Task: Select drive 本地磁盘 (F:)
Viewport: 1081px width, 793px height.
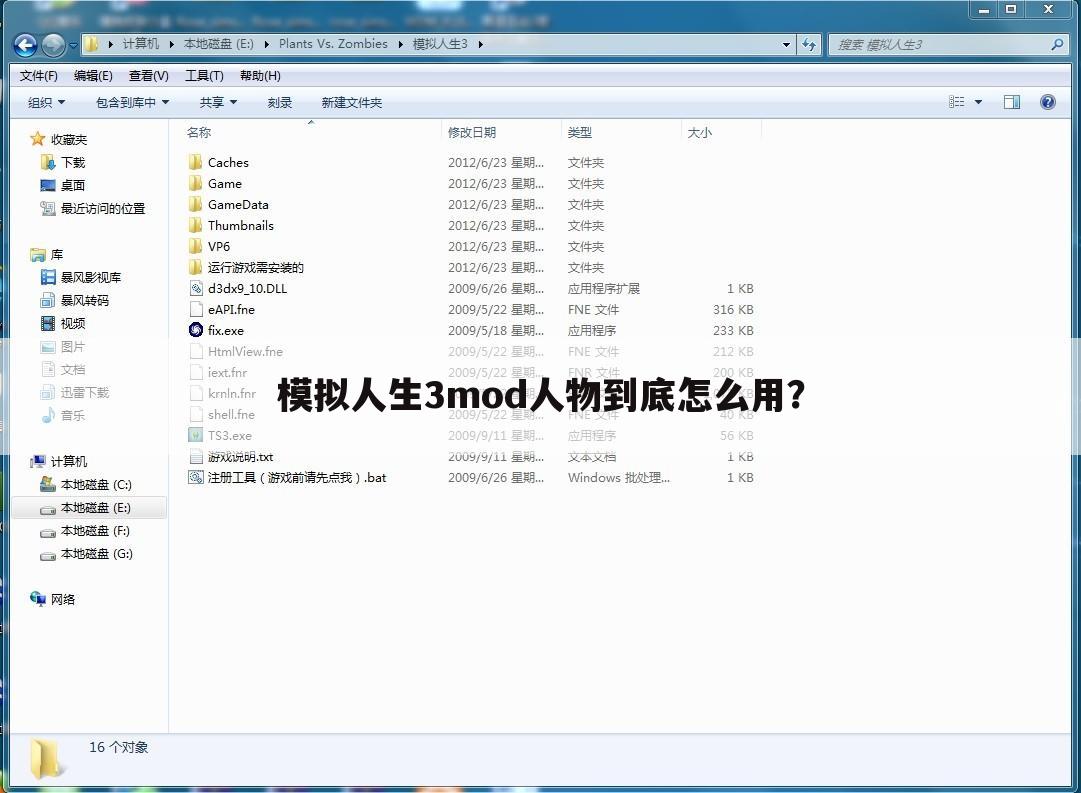Action: point(96,531)
